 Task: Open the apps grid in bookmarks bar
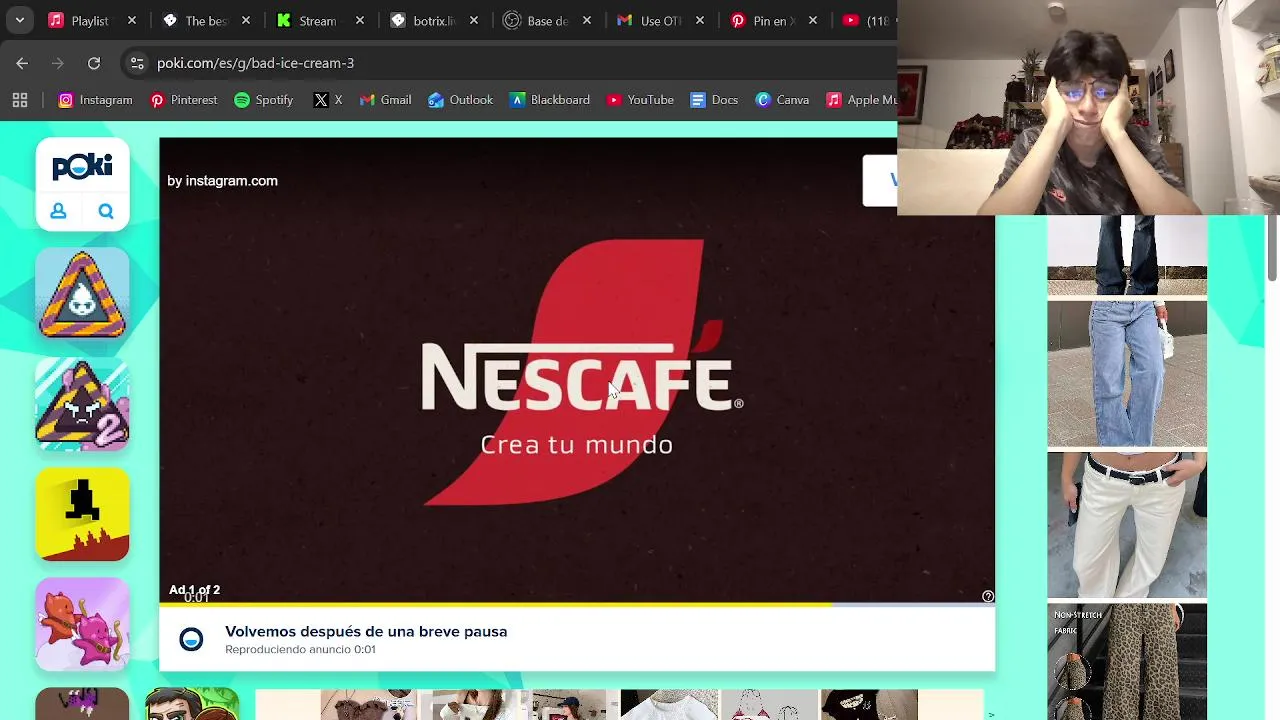pos(20,100)
